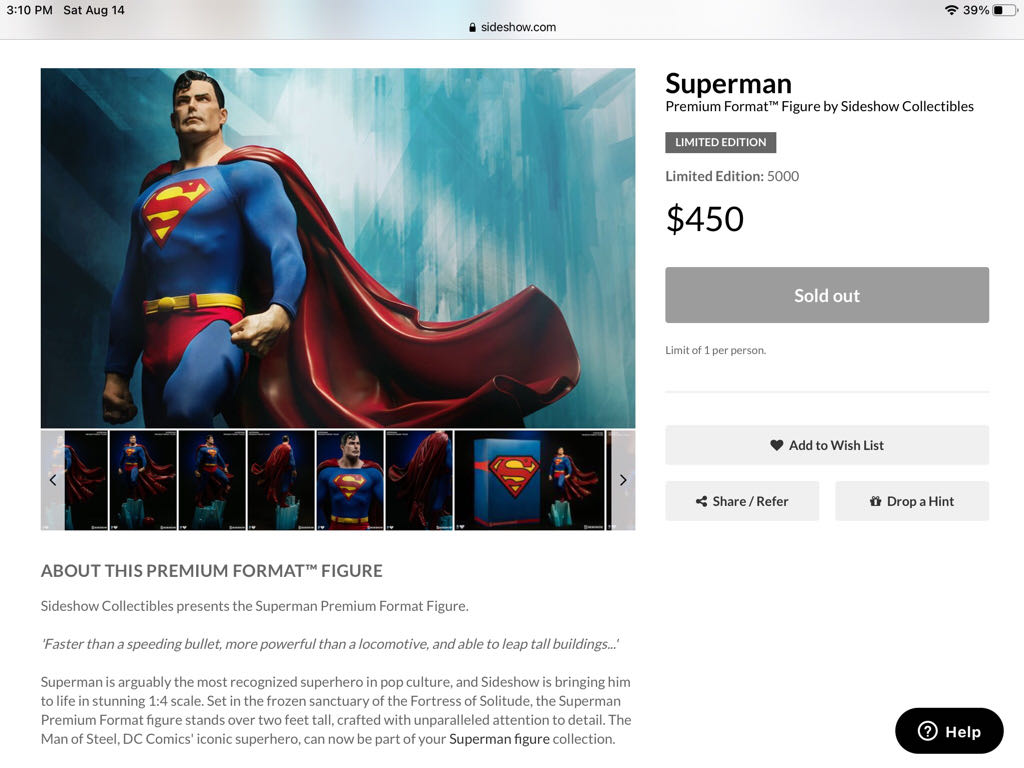The width and height of the screenshot is (1024, 768).
Task: Tap the Wi-Fi icon in status bar
Action: [950, 10]
